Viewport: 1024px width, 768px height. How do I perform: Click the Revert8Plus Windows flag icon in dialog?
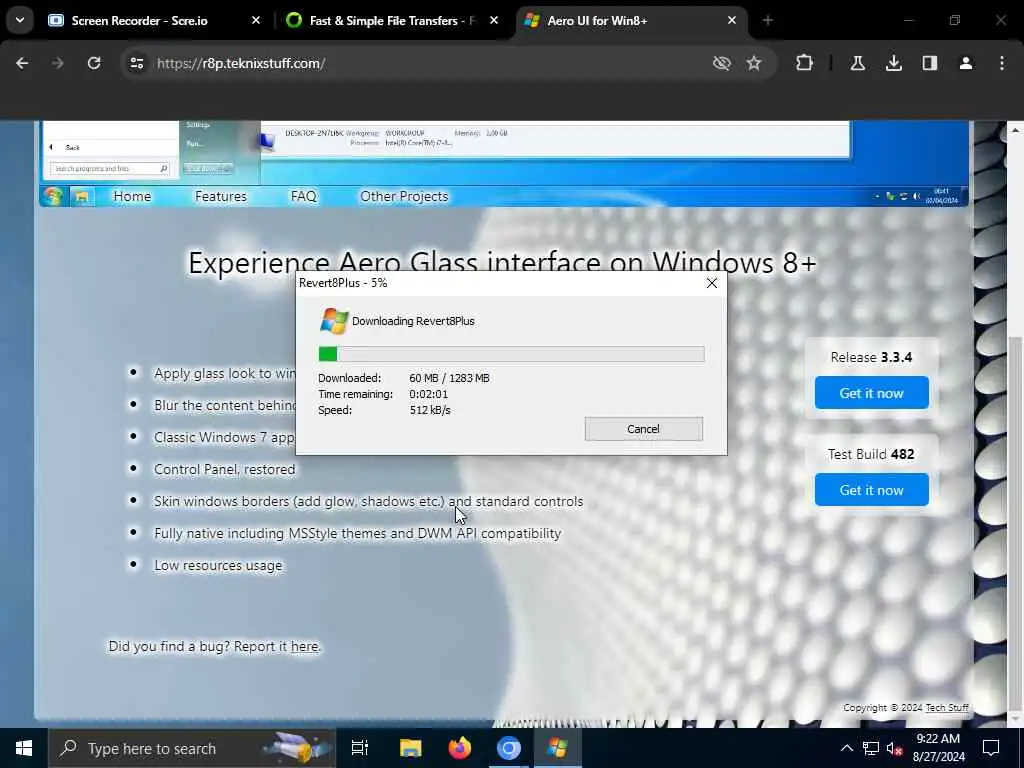coord(334,321)
